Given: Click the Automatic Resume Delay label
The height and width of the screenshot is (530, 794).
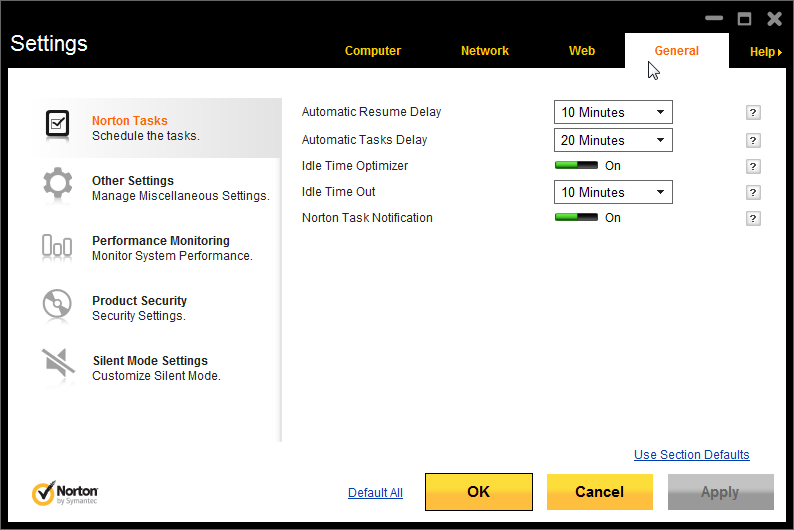Looking at the screenshot, I should (371, 111).
